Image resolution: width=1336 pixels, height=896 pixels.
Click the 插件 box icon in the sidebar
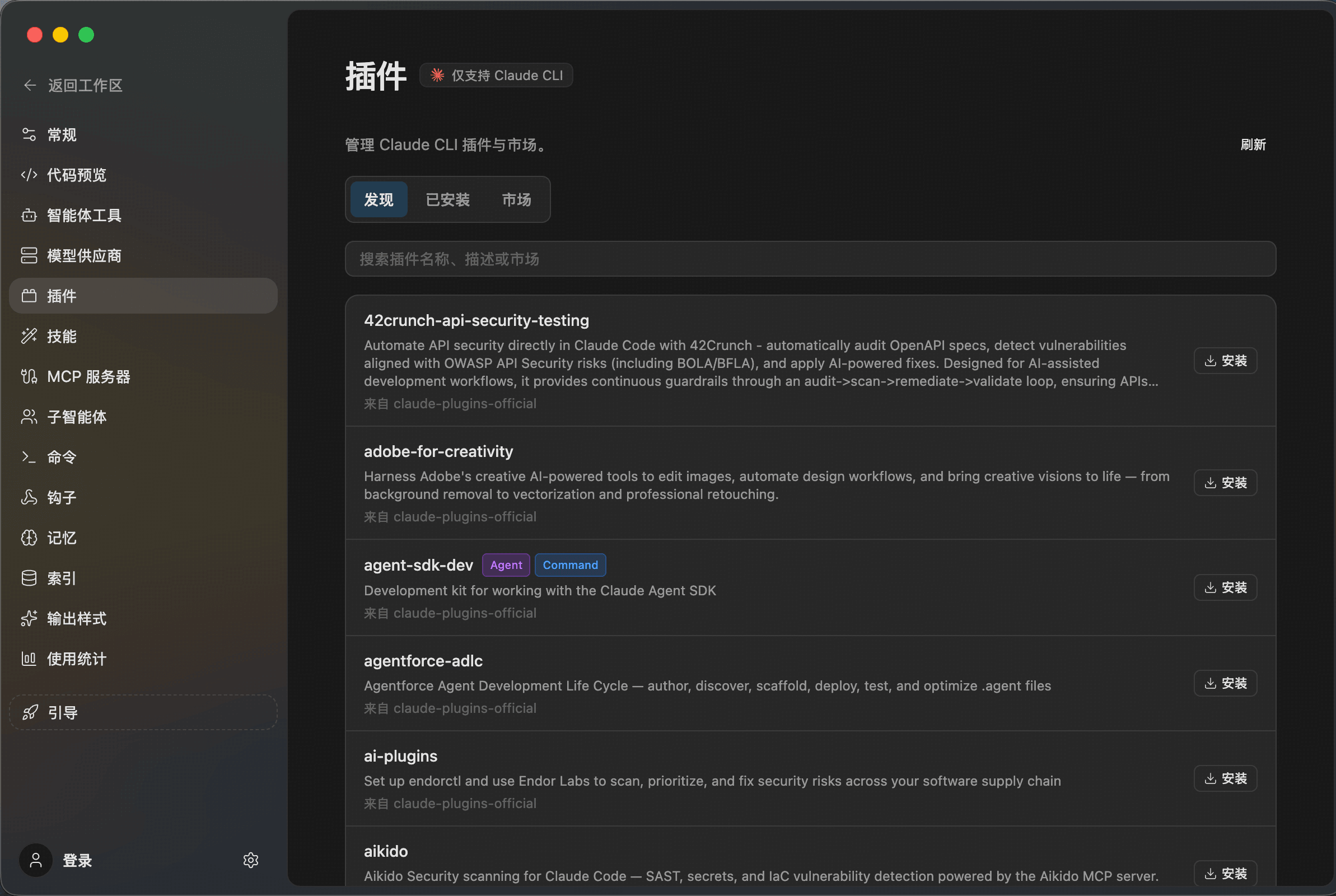[x=29, y=296]
